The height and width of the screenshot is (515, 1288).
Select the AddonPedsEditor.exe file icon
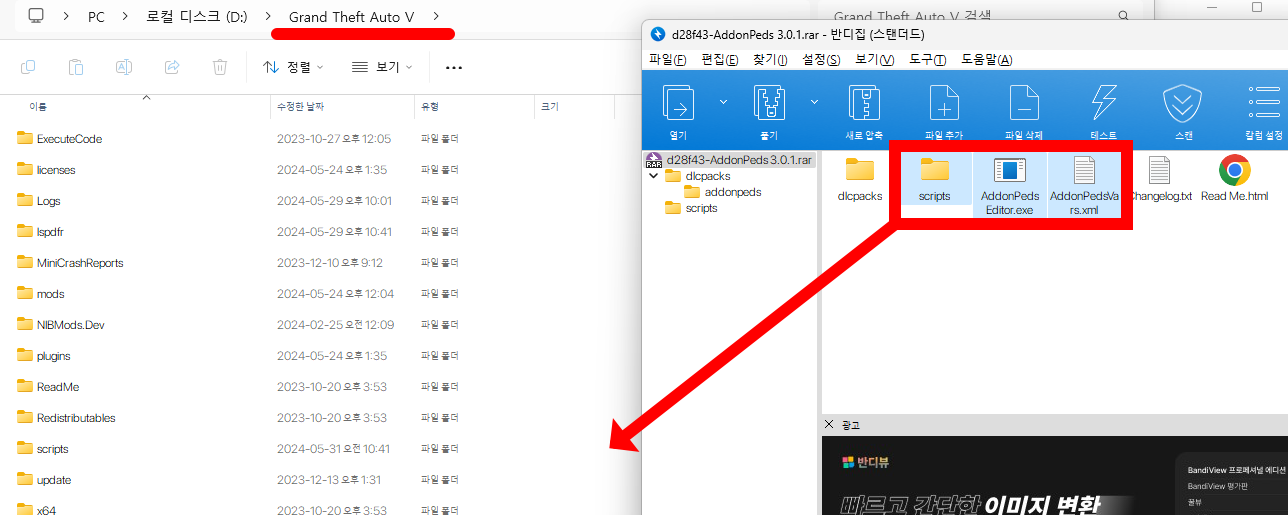point(1009,171)
